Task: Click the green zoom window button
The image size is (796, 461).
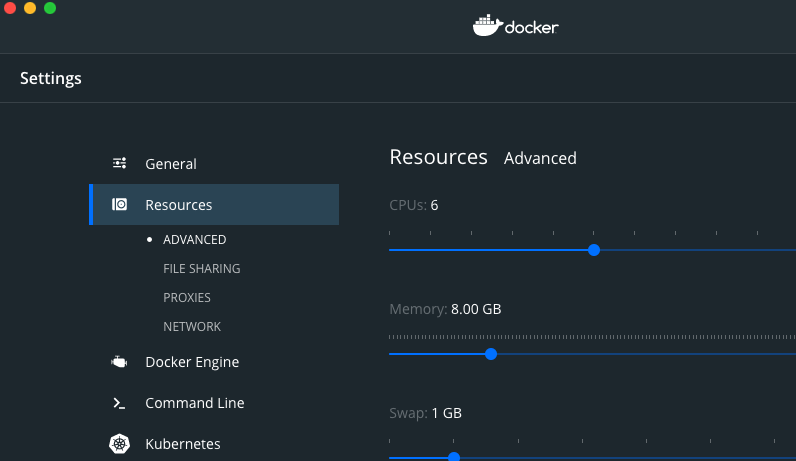Action: pos(50,8)
